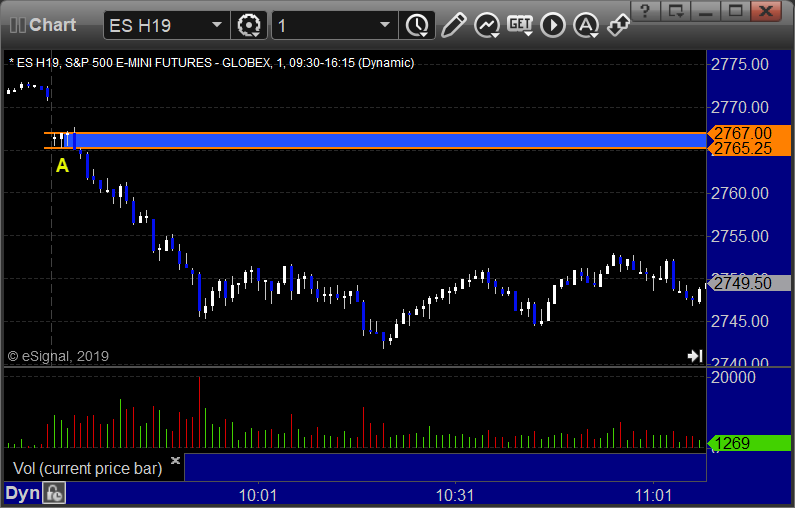
Task: Click the 2755.00 price axis label
Action: (x=740, y=236)
